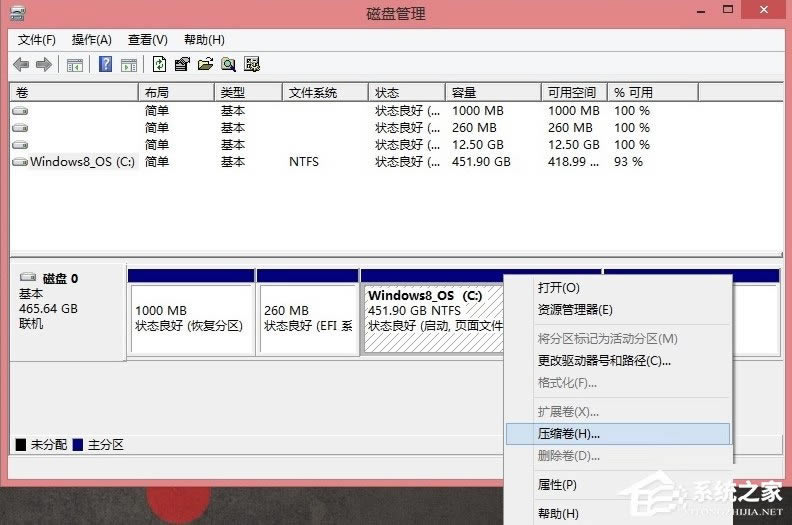Click the Back arrow toolbar icon

tap(21, 65)
